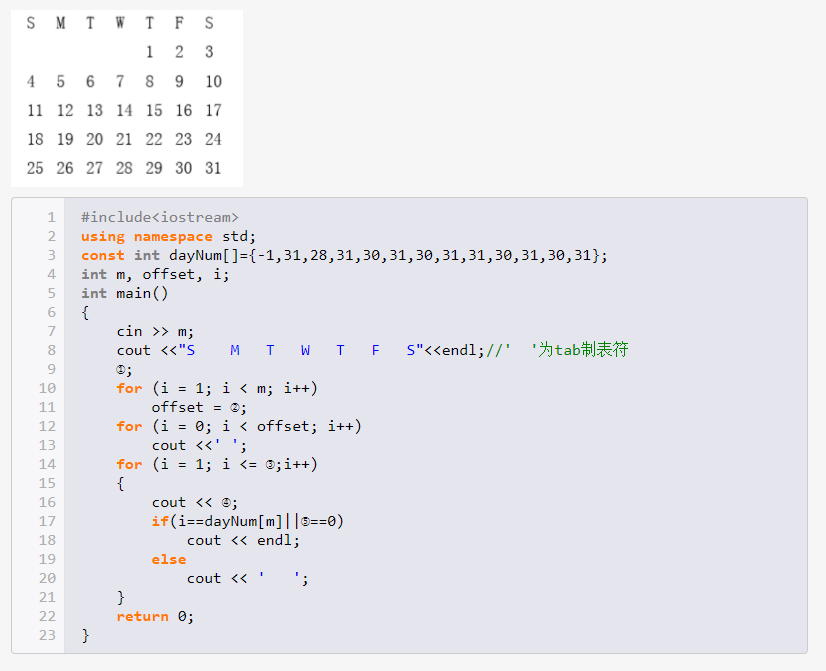Click the 'if(i==dayNum[m]||⑤==0)' line
826x671 pixels.
248,521
